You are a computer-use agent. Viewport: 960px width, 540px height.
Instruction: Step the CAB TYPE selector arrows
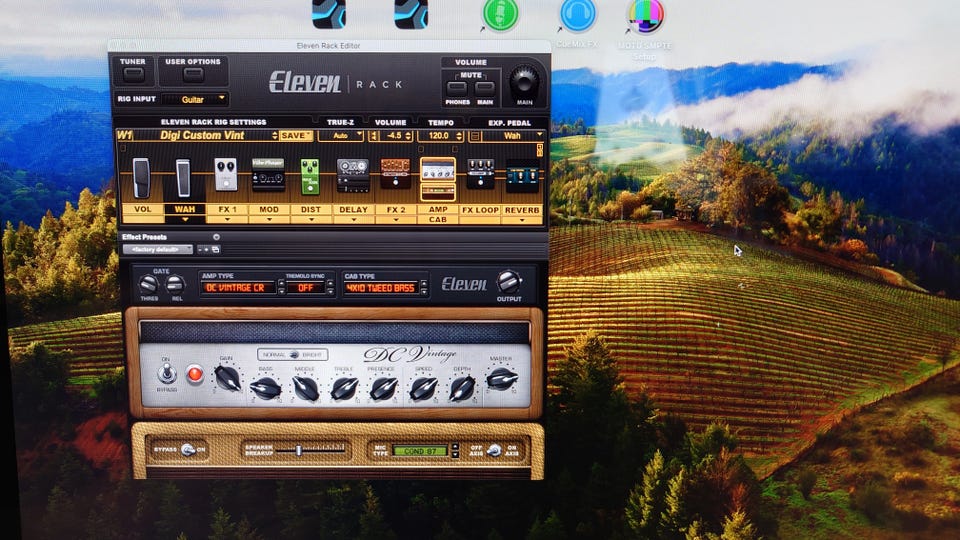423,288
